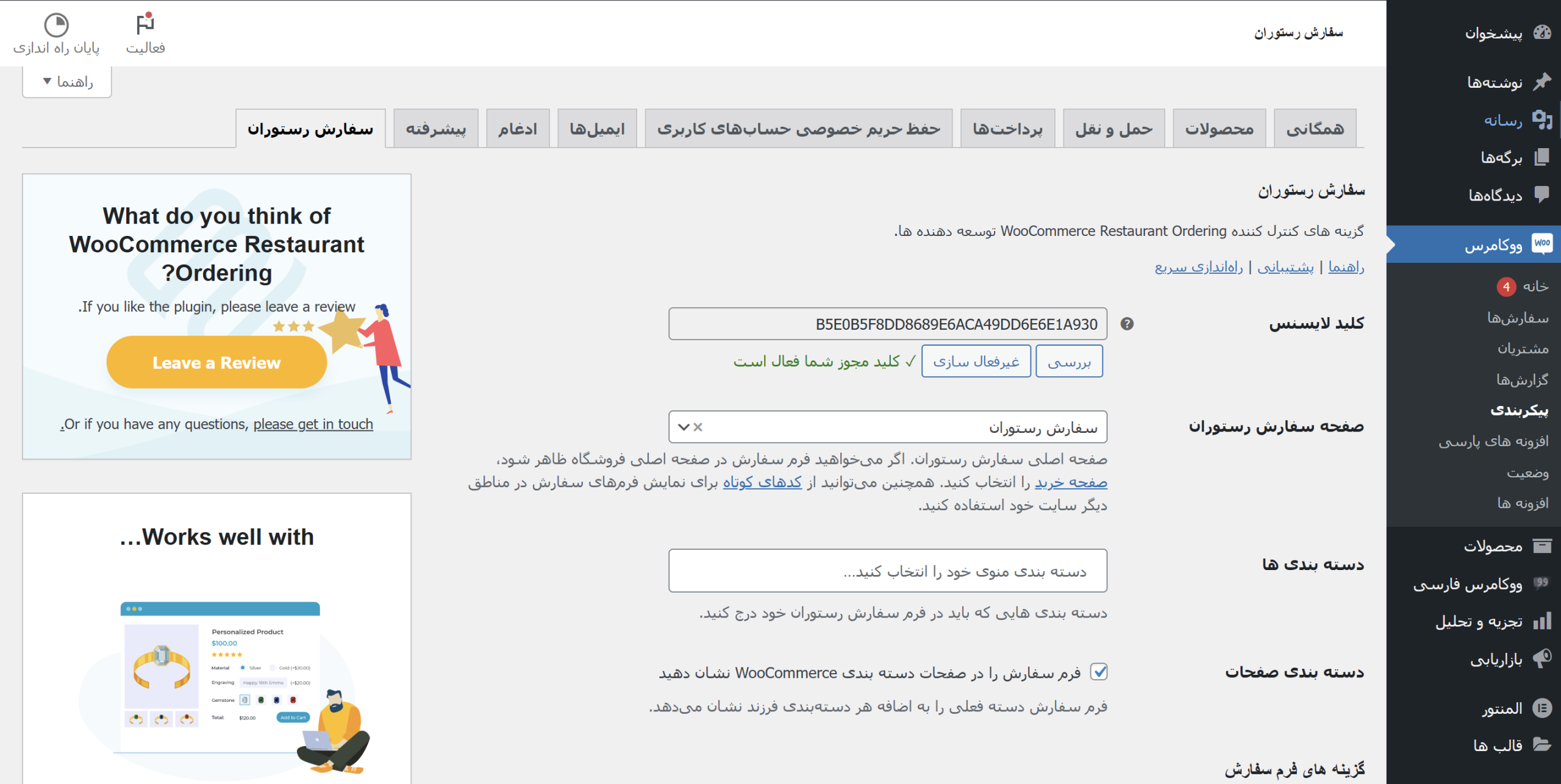Viewport: 1561px width, 784px height.
Task: Click the Activity flag icon
Action: point(145,25)
